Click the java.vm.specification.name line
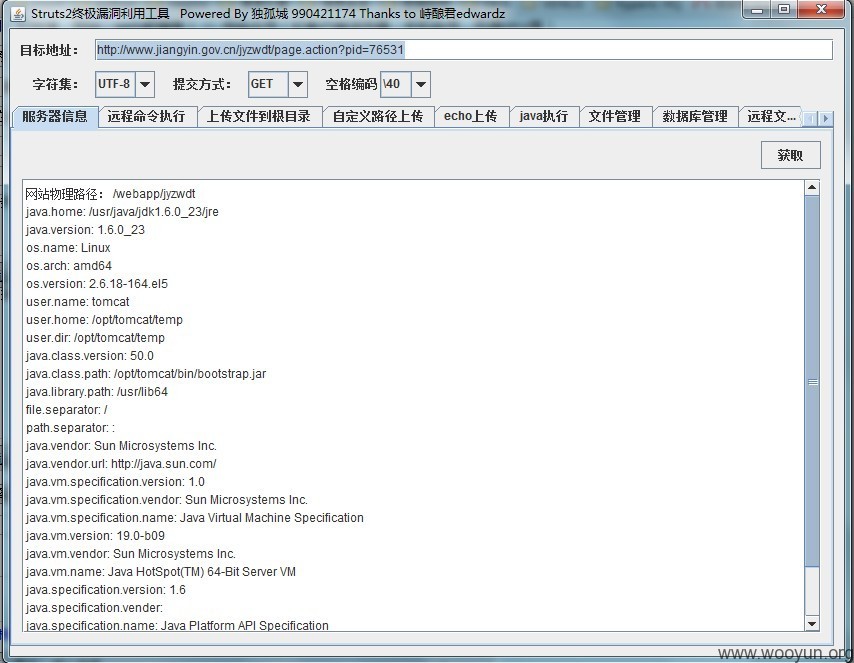Screen dimensions: 854x663 pos(195,518)
